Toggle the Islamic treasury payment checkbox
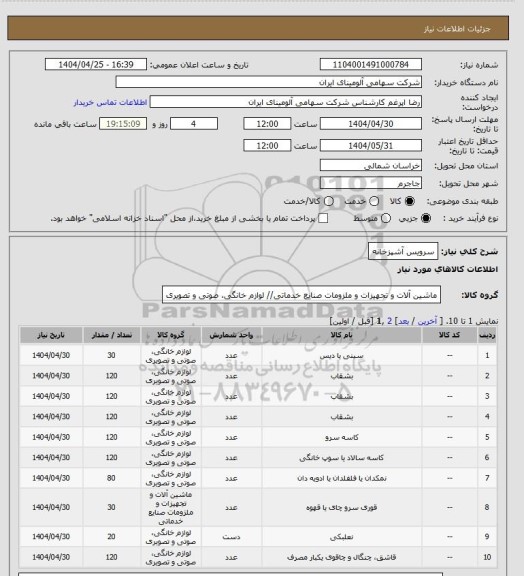Image resolution: width=524 pixels, height=576 pixels. point(323,218)
